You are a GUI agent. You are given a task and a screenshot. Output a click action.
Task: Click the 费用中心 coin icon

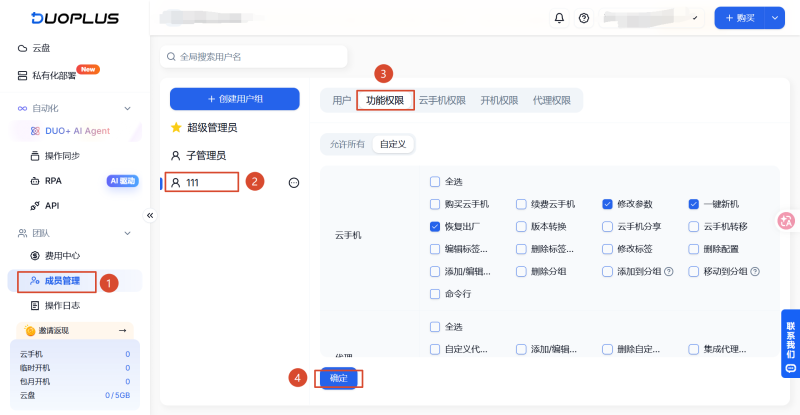pyautogui.click(x=35, y=256)
